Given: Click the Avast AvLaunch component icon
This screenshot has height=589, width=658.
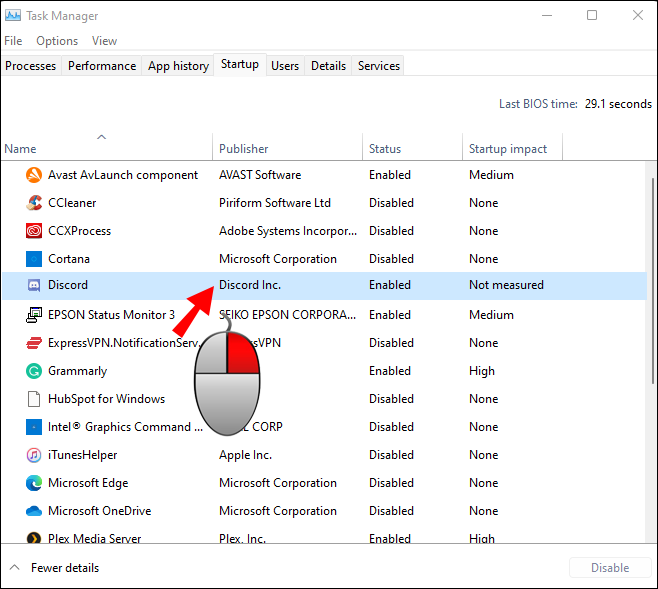Looking at the screenshot, I should (31, 175).
